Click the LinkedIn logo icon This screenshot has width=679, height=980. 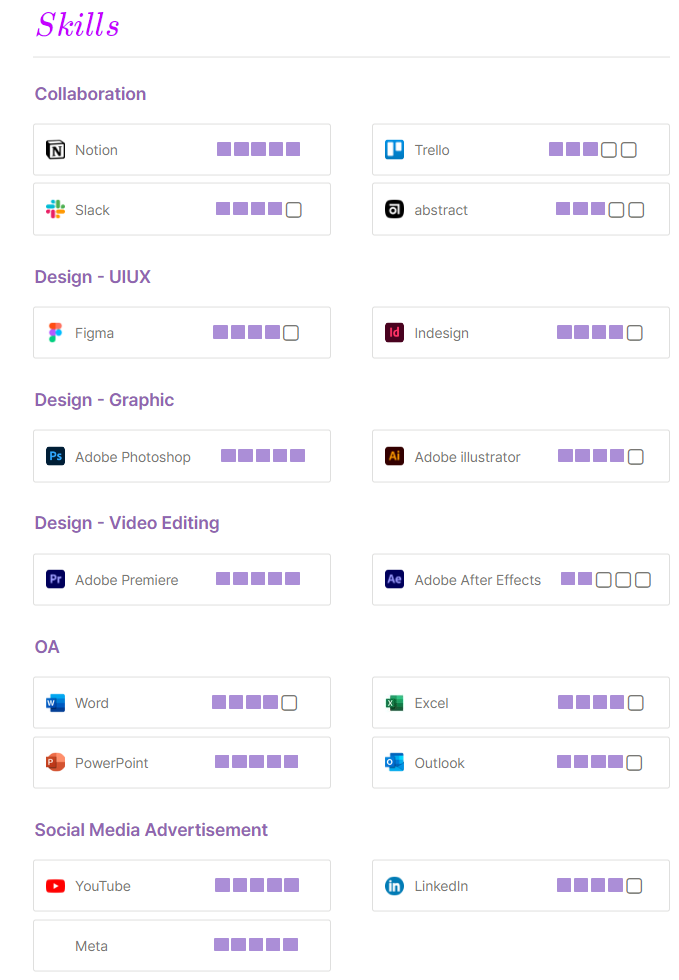tap(395, 886)
